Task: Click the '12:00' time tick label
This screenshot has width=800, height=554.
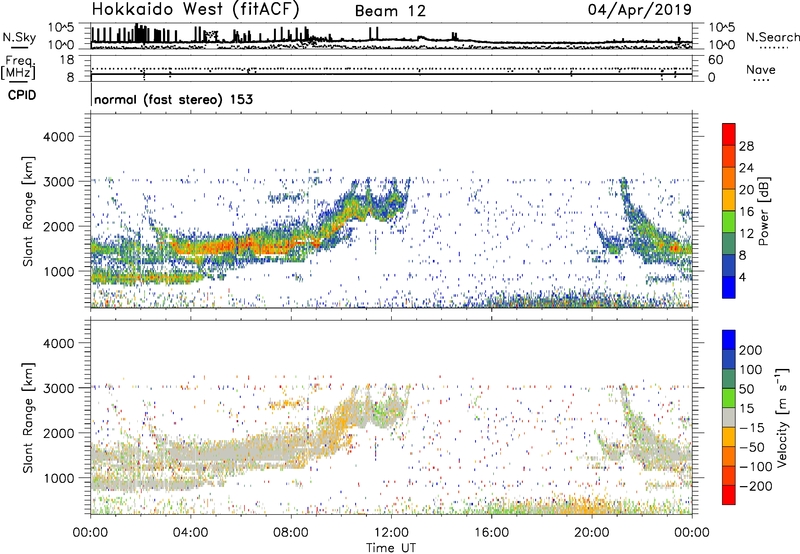Action: (391, 533)
